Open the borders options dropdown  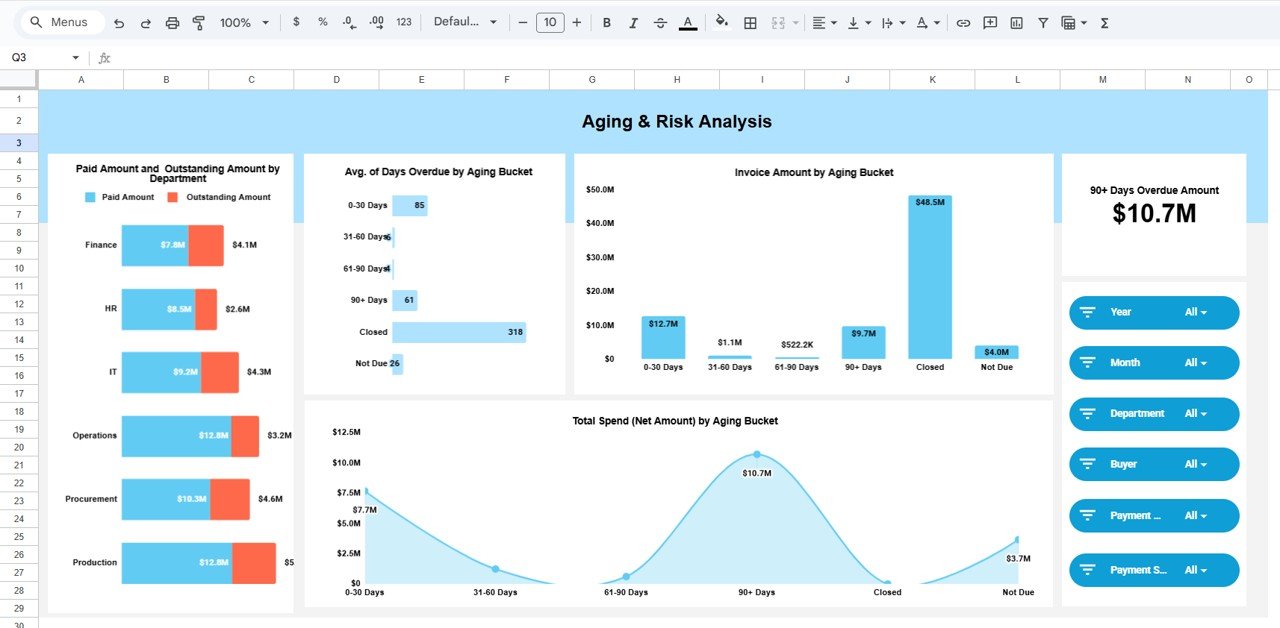(750, 21)
